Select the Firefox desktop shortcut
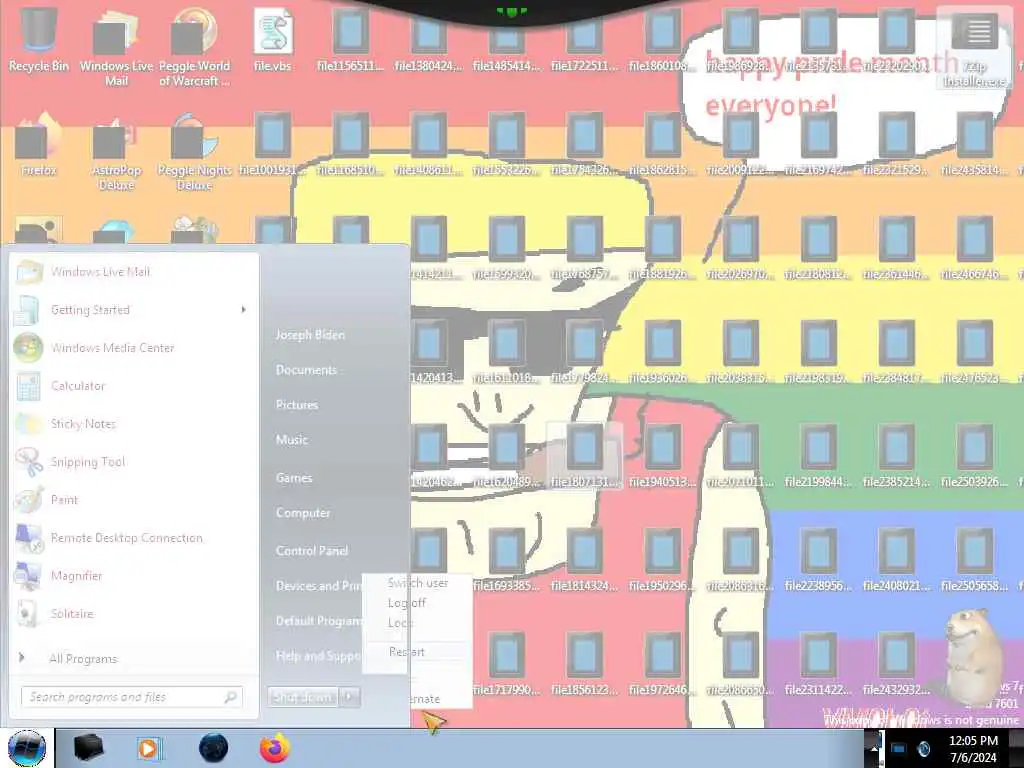Screen dimensions: 1024x768 tap(39, 145)
